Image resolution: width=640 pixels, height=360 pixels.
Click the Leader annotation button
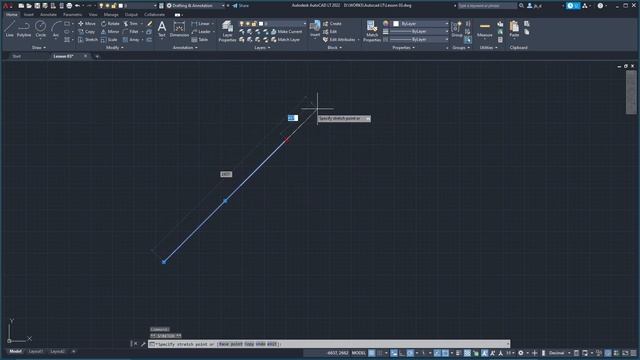(202, 32)
